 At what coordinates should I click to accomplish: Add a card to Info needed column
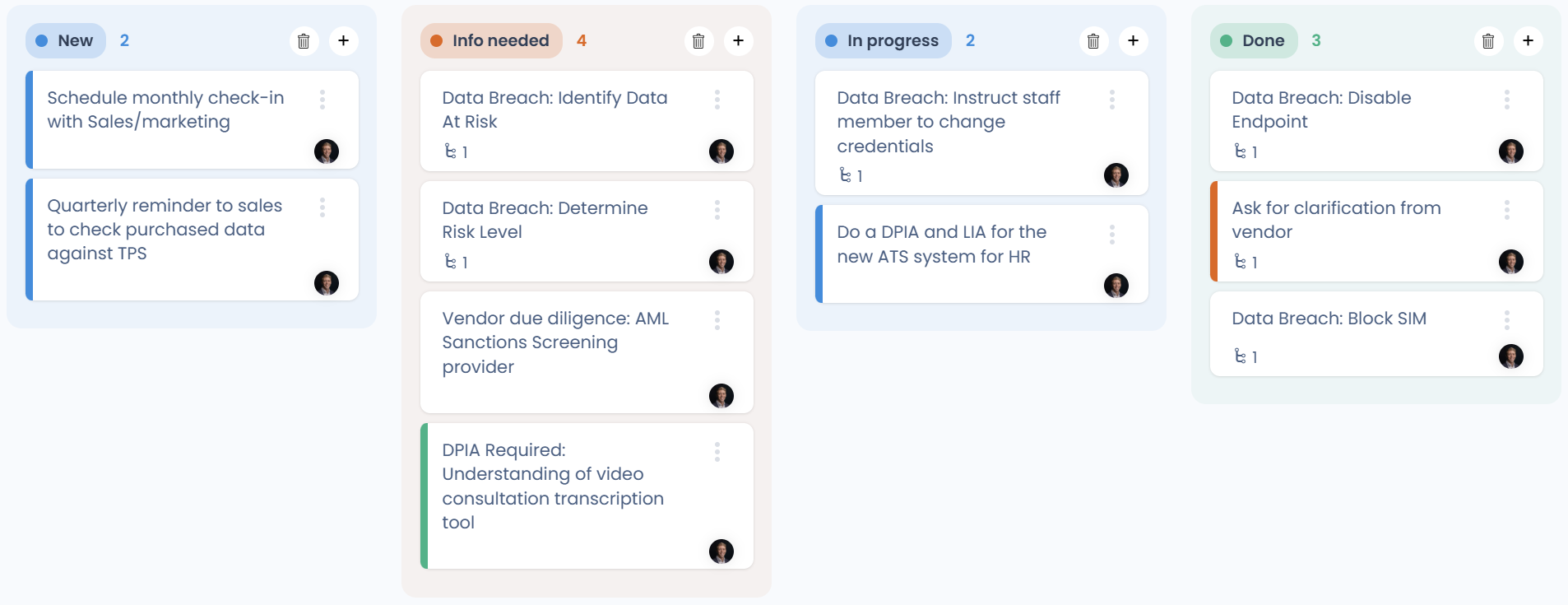click(x=739, y=40)
